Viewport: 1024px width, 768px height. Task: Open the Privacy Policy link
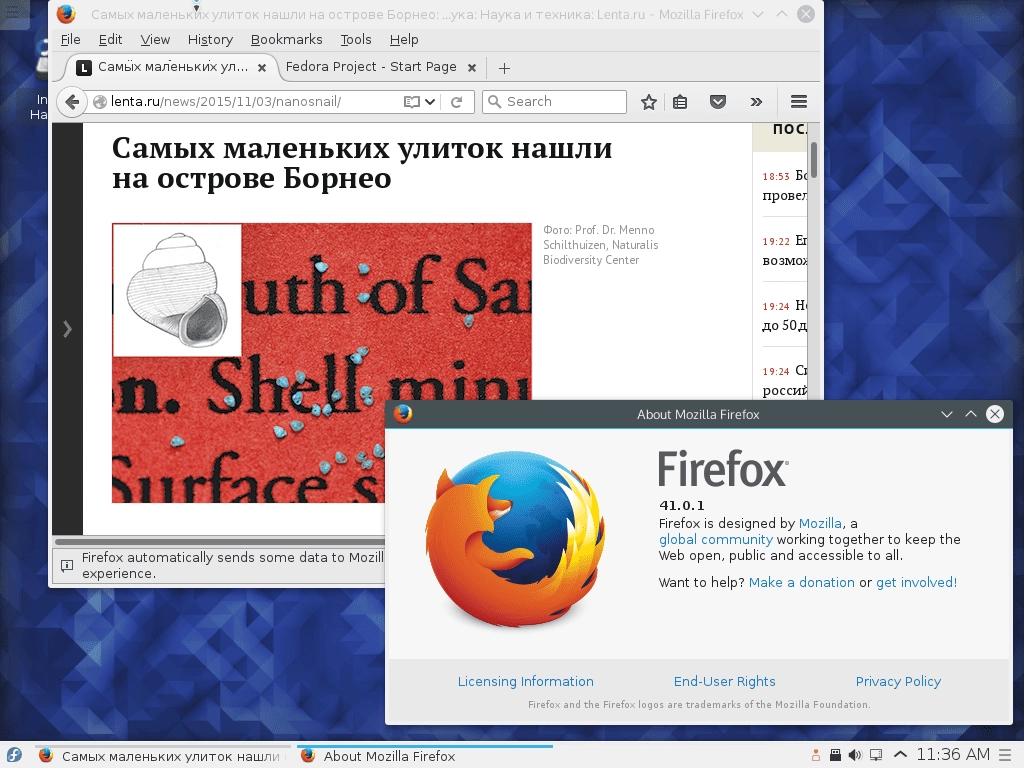[899, 682]
